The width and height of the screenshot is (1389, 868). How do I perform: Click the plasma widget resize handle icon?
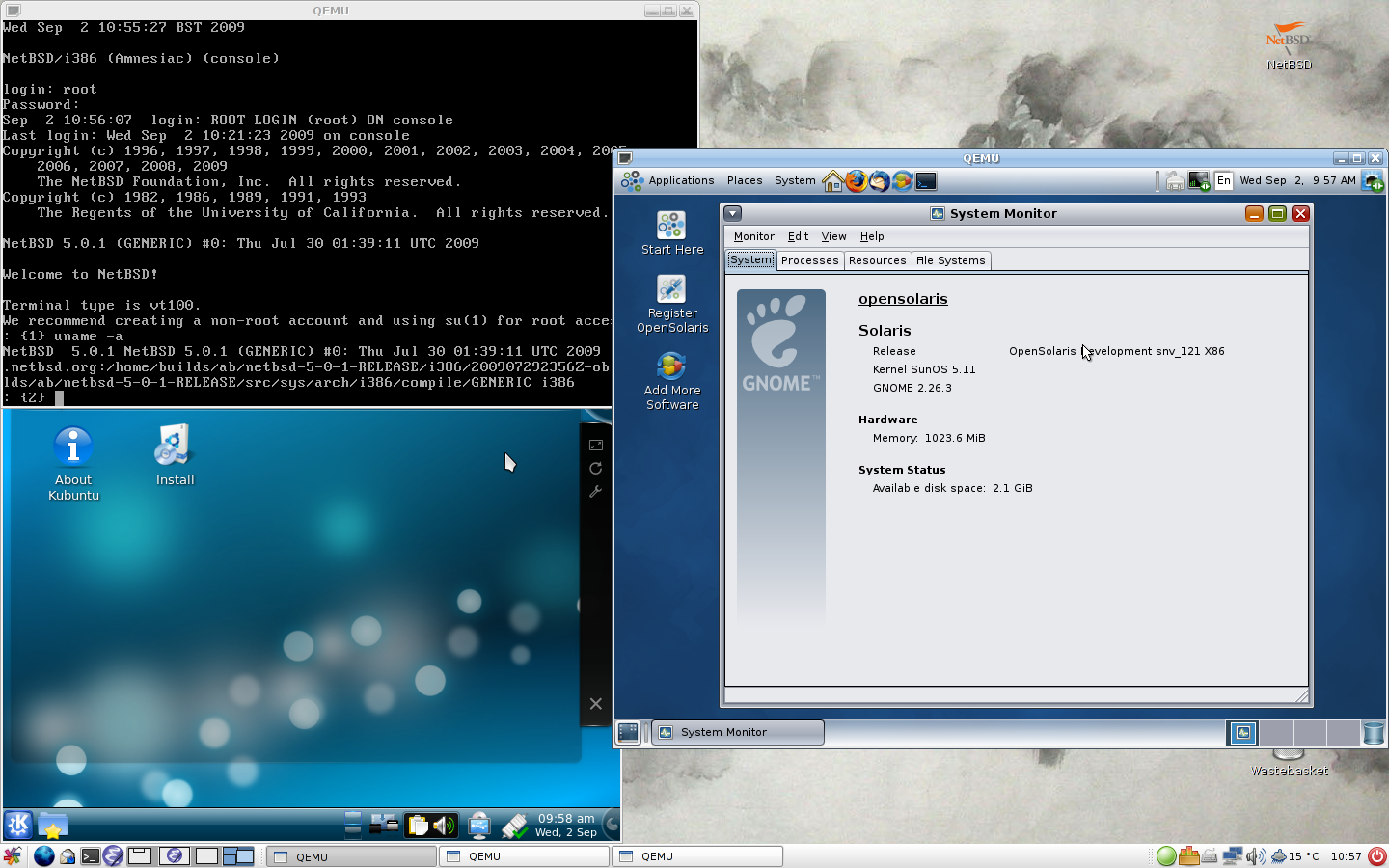coord(596,445)
